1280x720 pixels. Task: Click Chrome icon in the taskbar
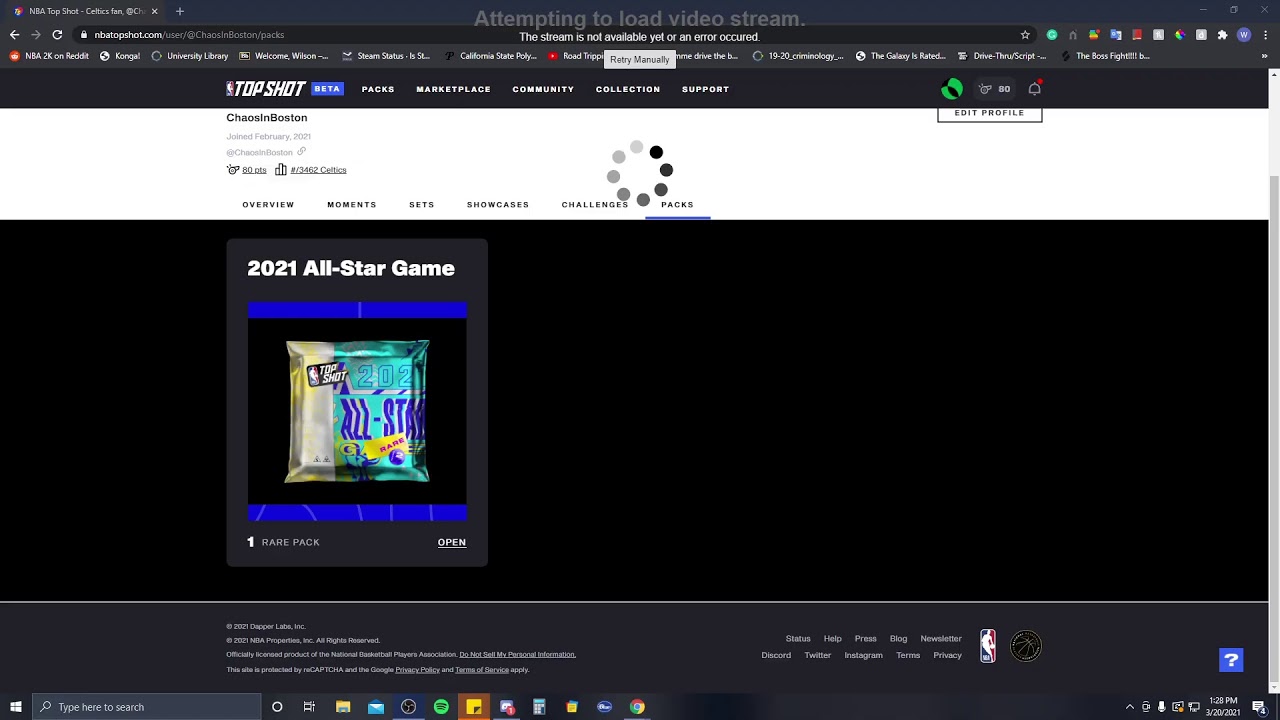(637, 707)
